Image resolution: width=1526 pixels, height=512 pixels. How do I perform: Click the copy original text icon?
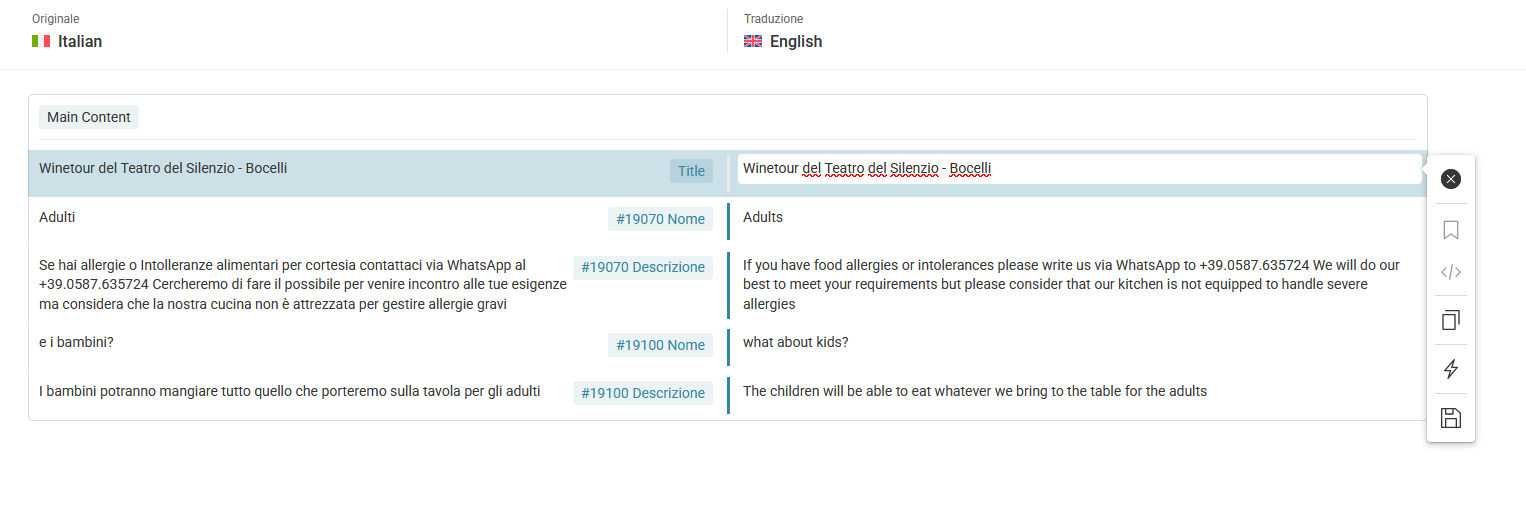1451,320
